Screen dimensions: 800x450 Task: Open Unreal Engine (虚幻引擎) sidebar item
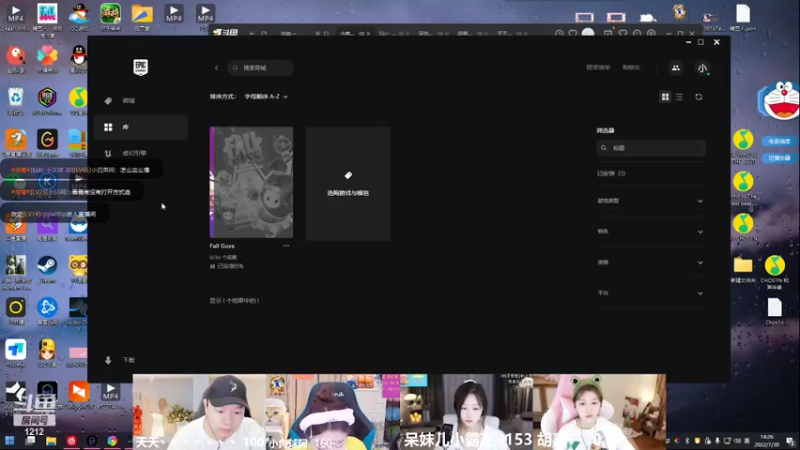(x=141, y=153)
